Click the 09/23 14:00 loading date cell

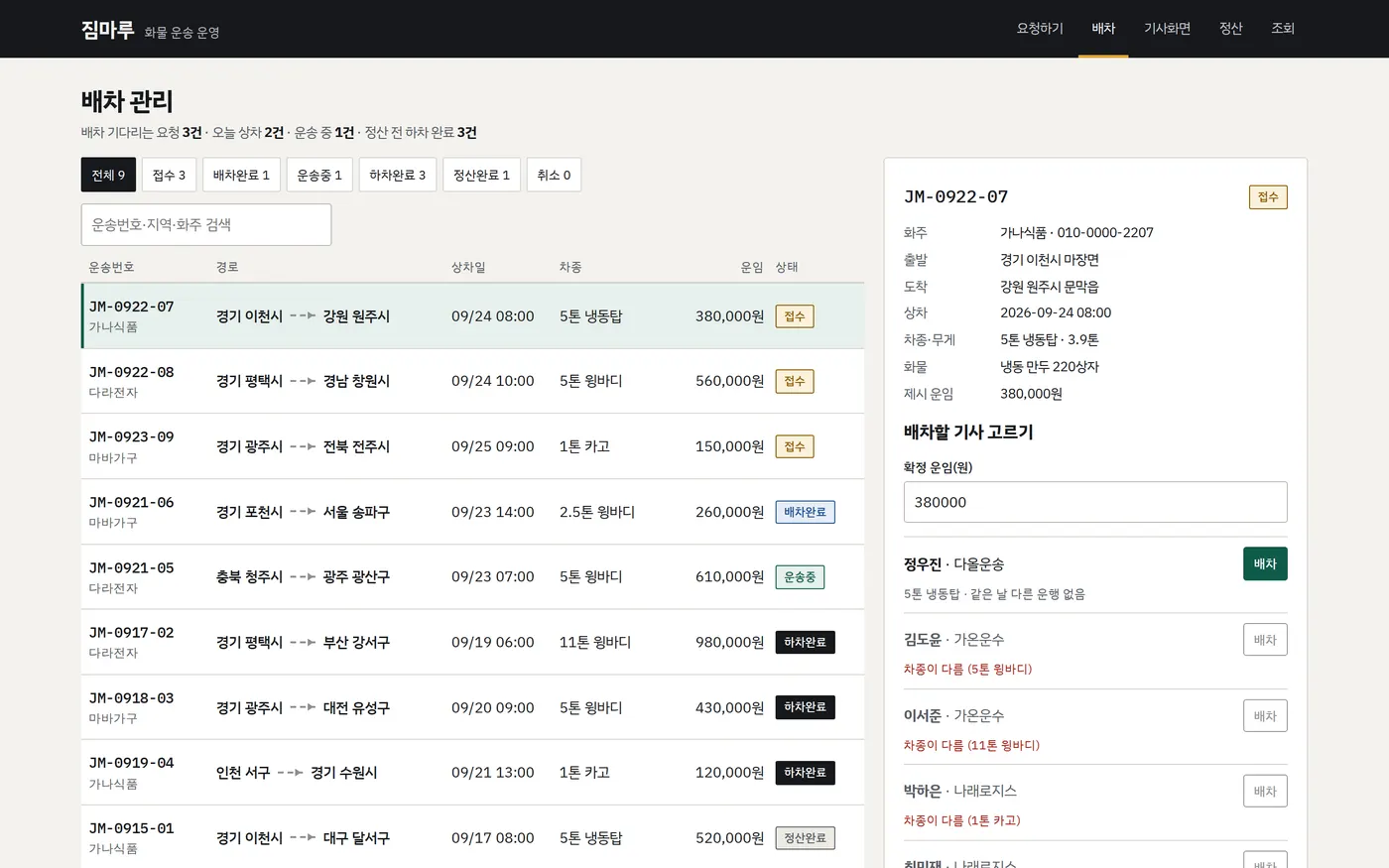click(x=493, y=512)
